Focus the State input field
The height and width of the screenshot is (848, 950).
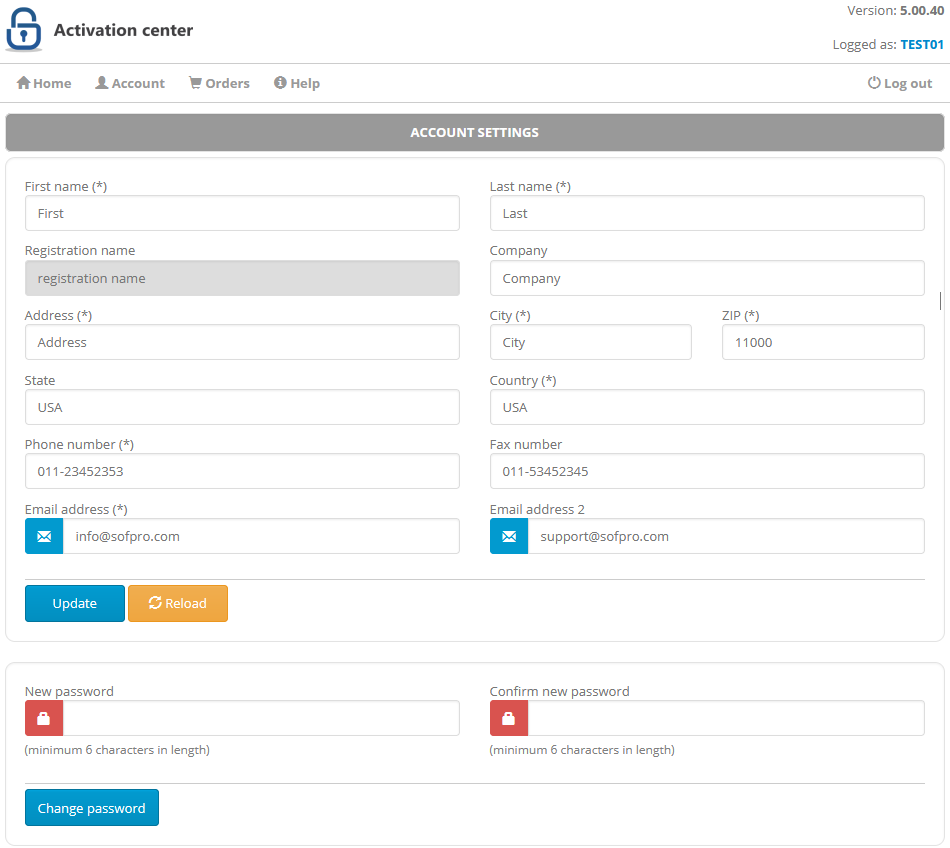[242, 407]
